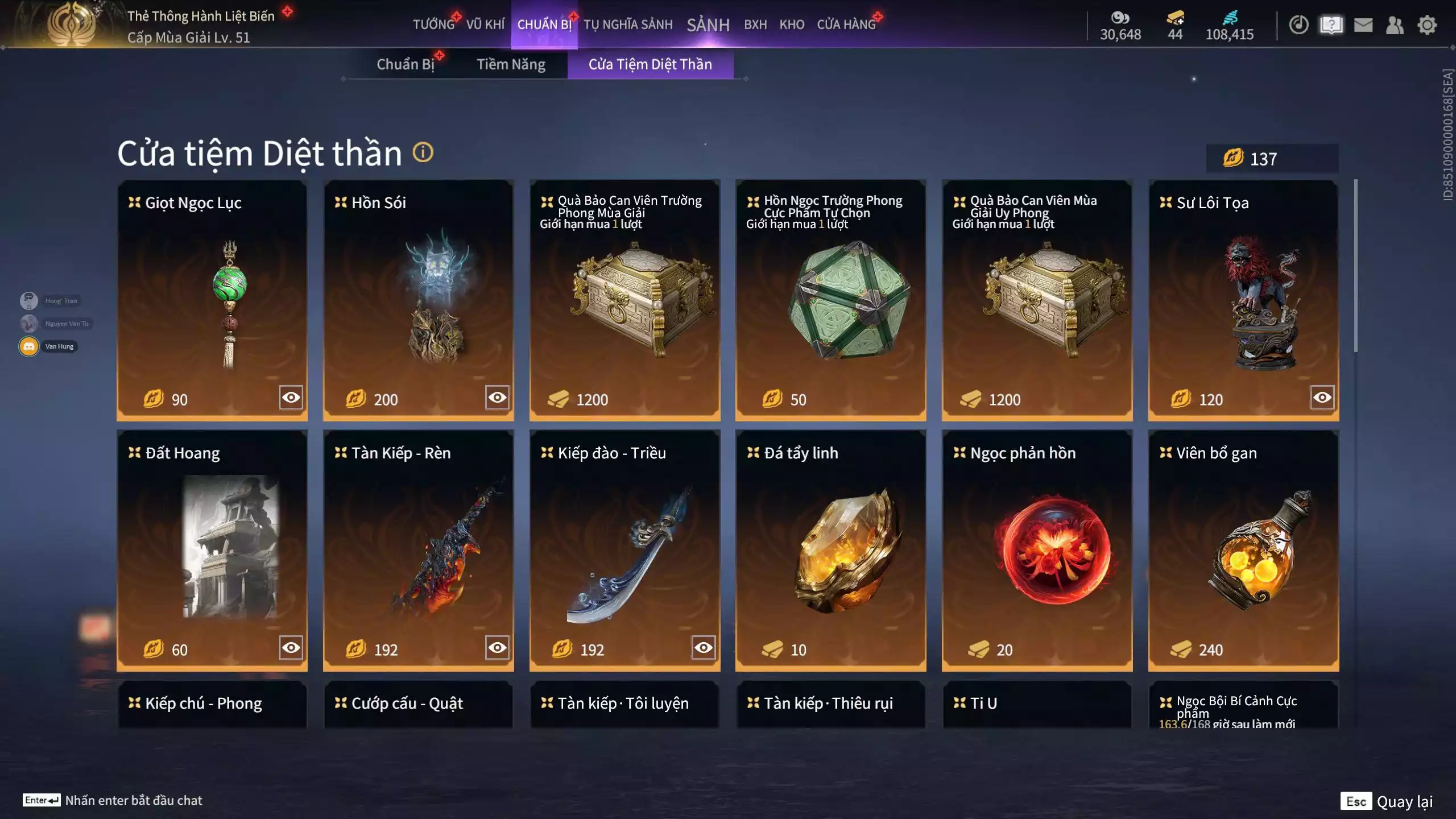1456x819 pixels.
Task: Switch to the Tiềm Năng tab
Action: [x=511, y=64]
